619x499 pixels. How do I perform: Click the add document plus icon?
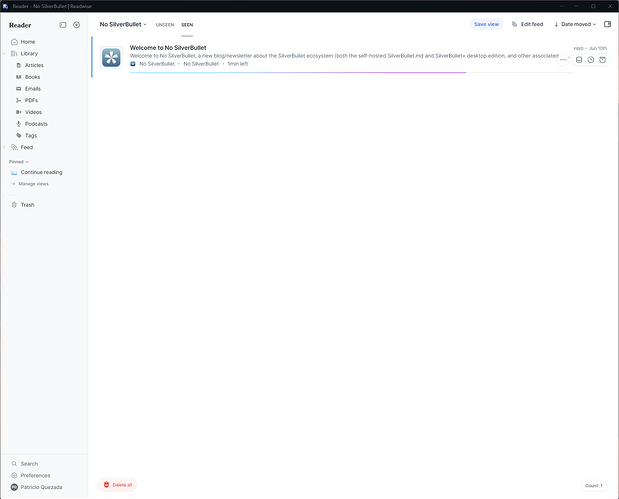coord(77,25)
